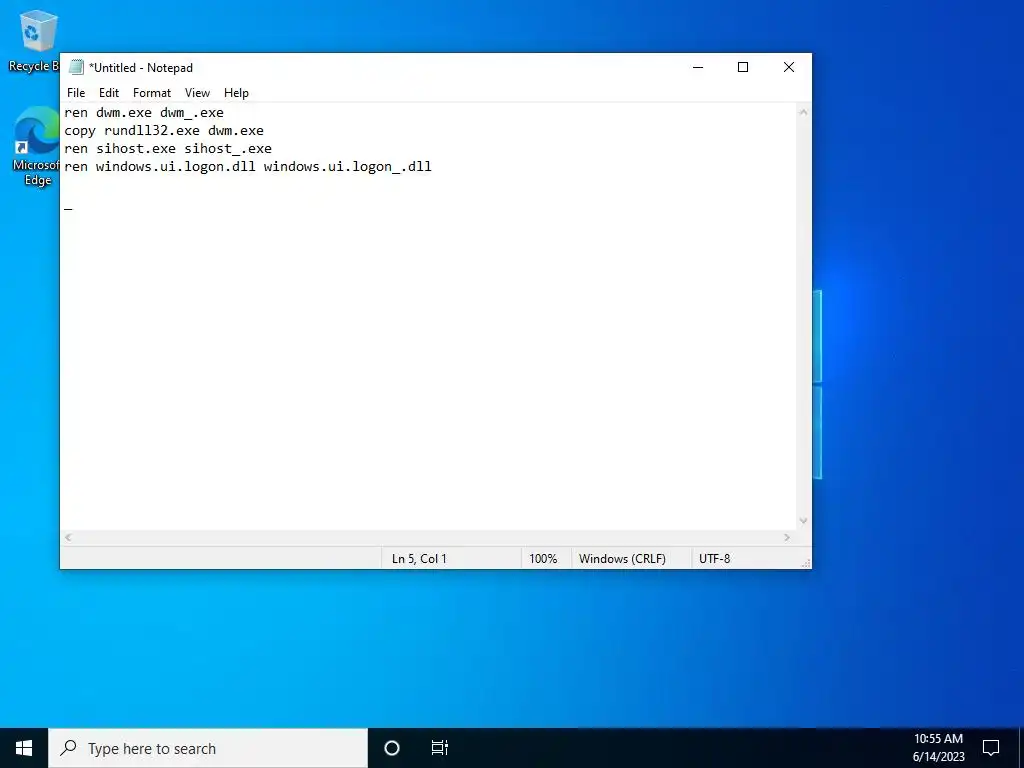This screenshot has height=768, width=1024.
Task: Open the Recycle Bin desktop icon
Action: [33, 40]
